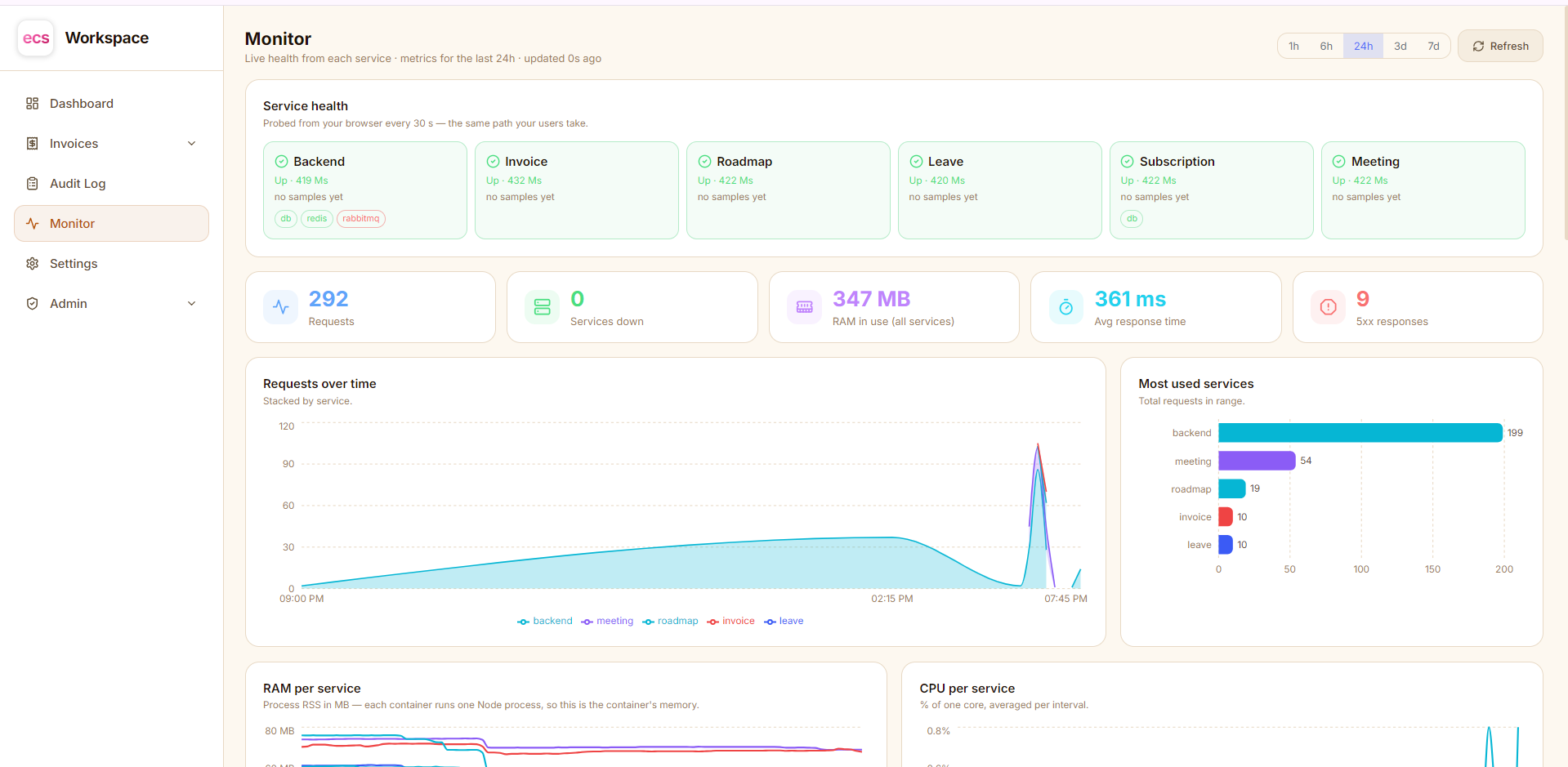Toggle leave series in chart legend
Screen dimensions: 1568x767
pyautogui.click(x=784, y=622)
